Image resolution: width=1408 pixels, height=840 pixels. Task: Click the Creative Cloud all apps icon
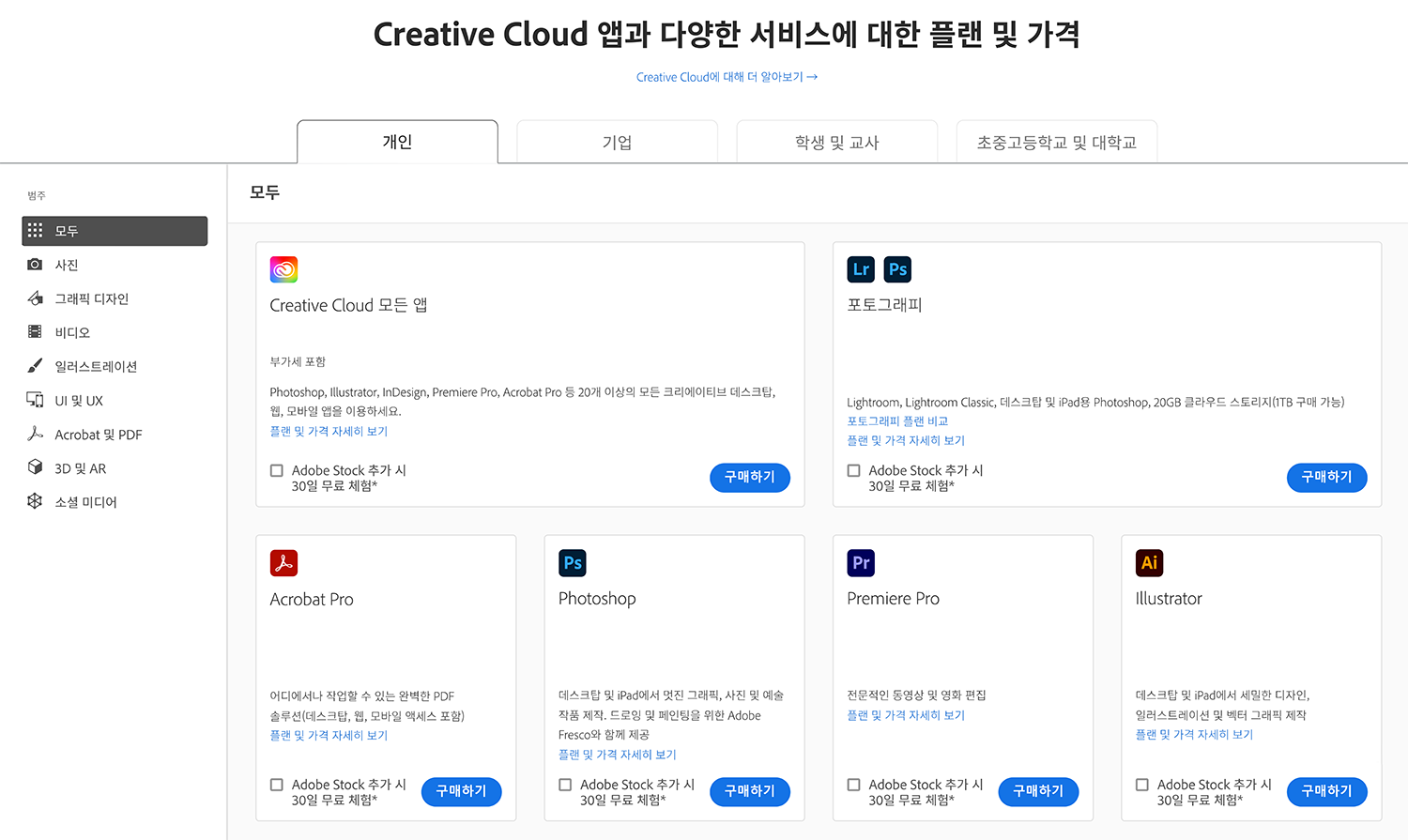(283, 269)
